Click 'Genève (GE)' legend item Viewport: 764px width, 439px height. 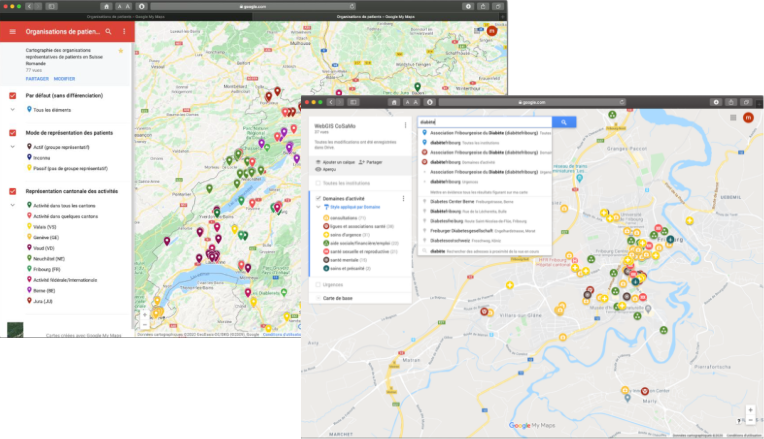click(42, 238)
